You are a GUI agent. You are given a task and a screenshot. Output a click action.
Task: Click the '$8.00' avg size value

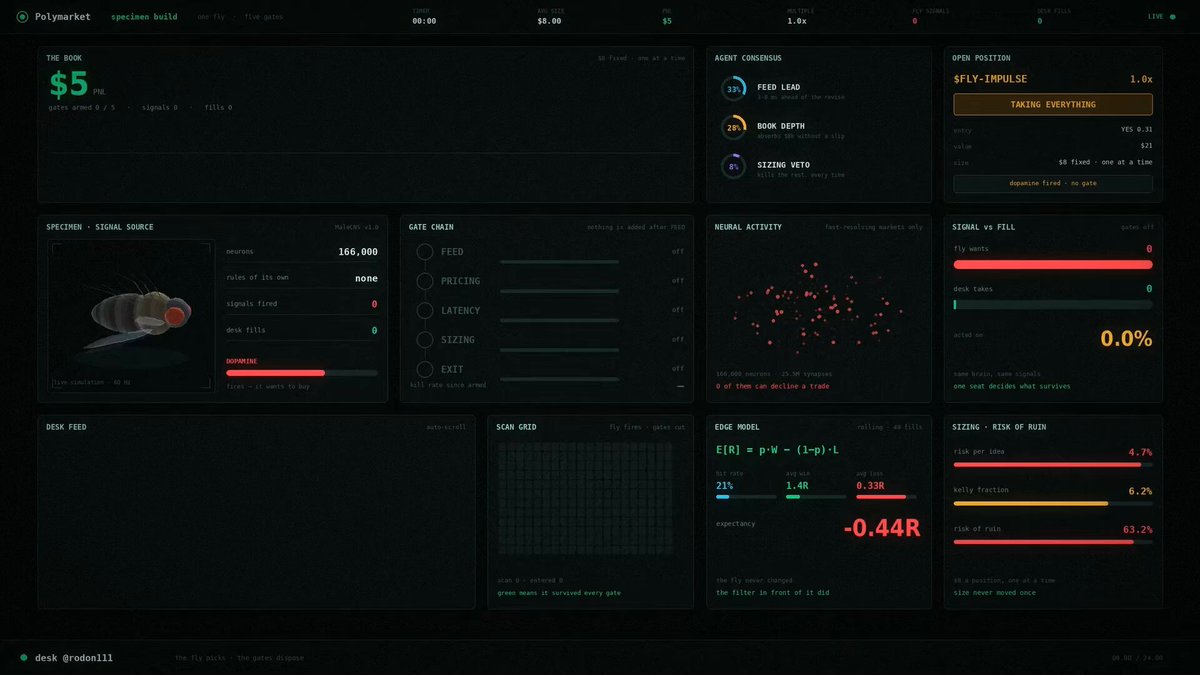549,21
